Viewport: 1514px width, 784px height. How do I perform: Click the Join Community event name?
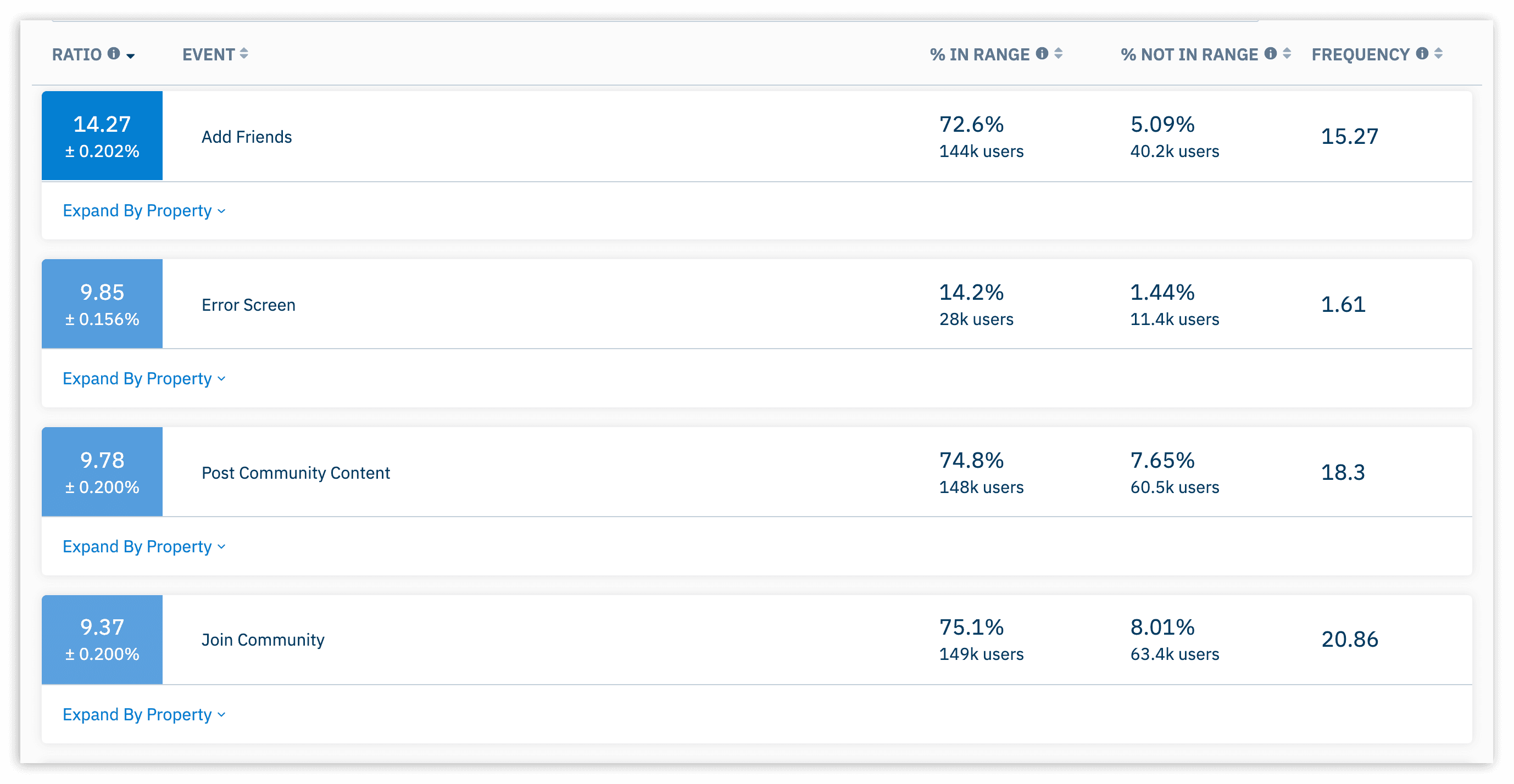(x=263, y=640)
